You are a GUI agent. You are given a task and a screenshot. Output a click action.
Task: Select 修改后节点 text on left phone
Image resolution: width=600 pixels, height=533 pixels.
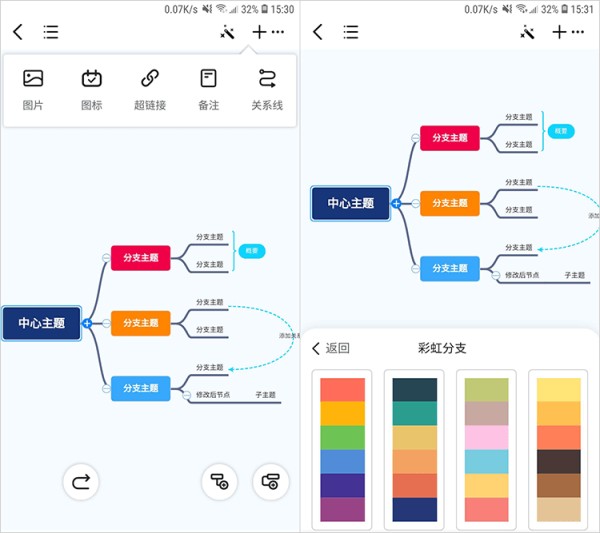[213, 394]
